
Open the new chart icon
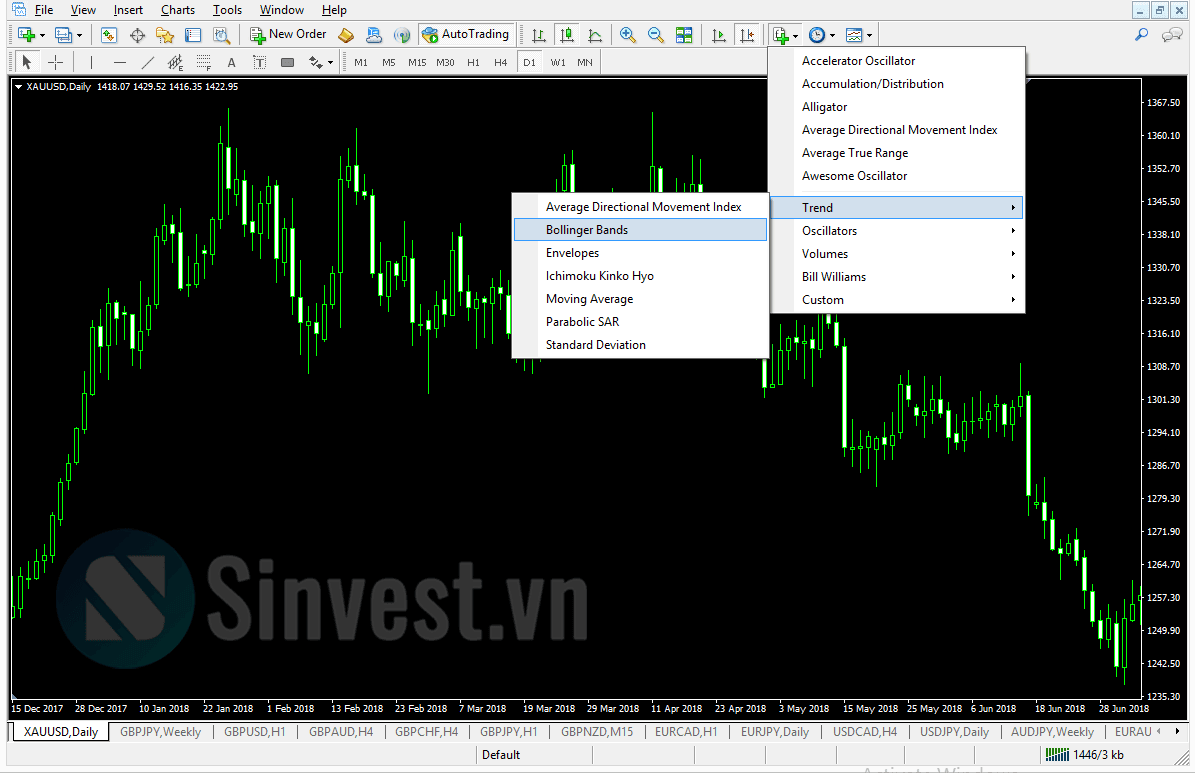coord(27,35)
